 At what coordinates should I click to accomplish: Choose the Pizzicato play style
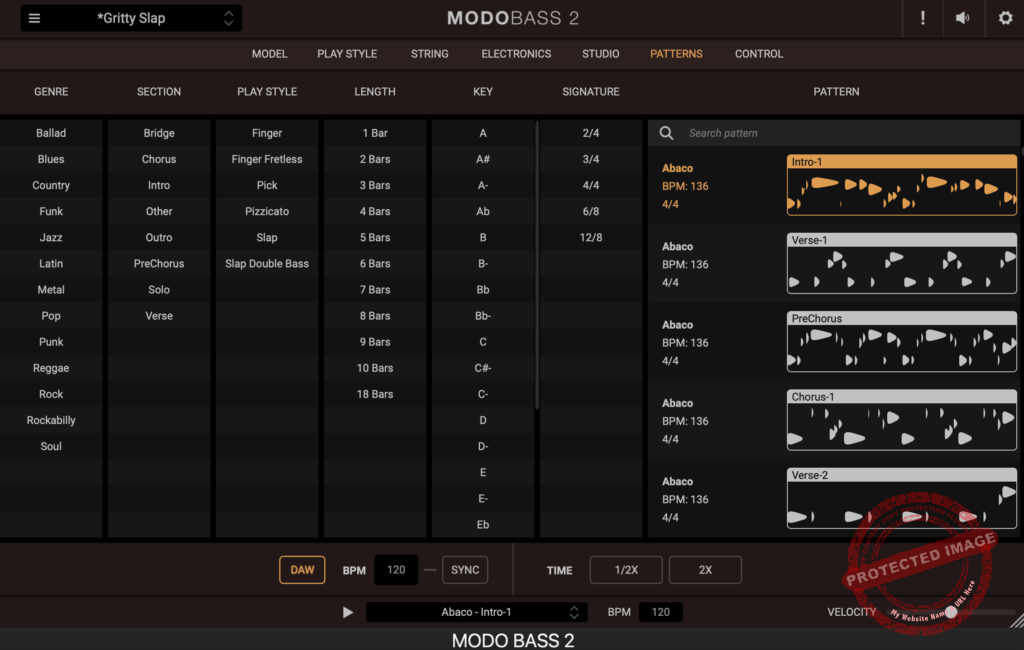coord(267,212)
